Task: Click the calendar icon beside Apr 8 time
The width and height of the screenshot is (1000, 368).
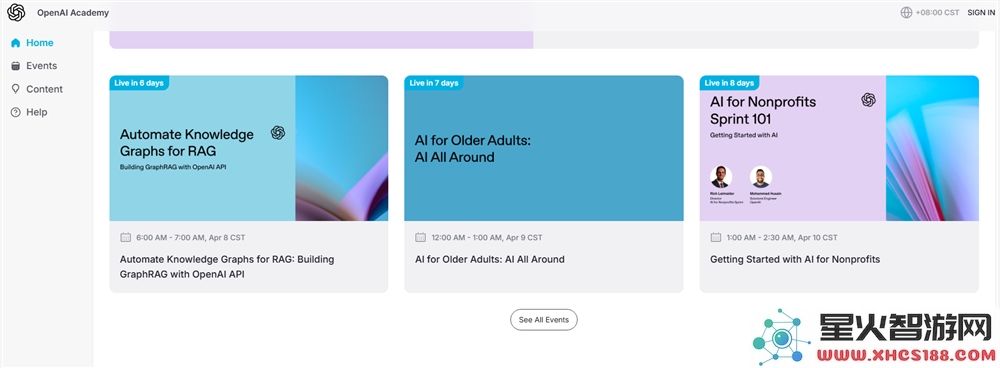Action: (126, 237)
